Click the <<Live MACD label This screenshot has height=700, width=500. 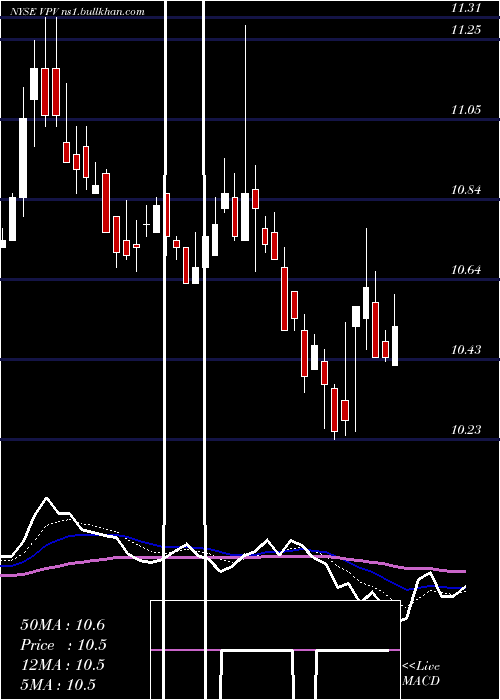click(421, 673)
